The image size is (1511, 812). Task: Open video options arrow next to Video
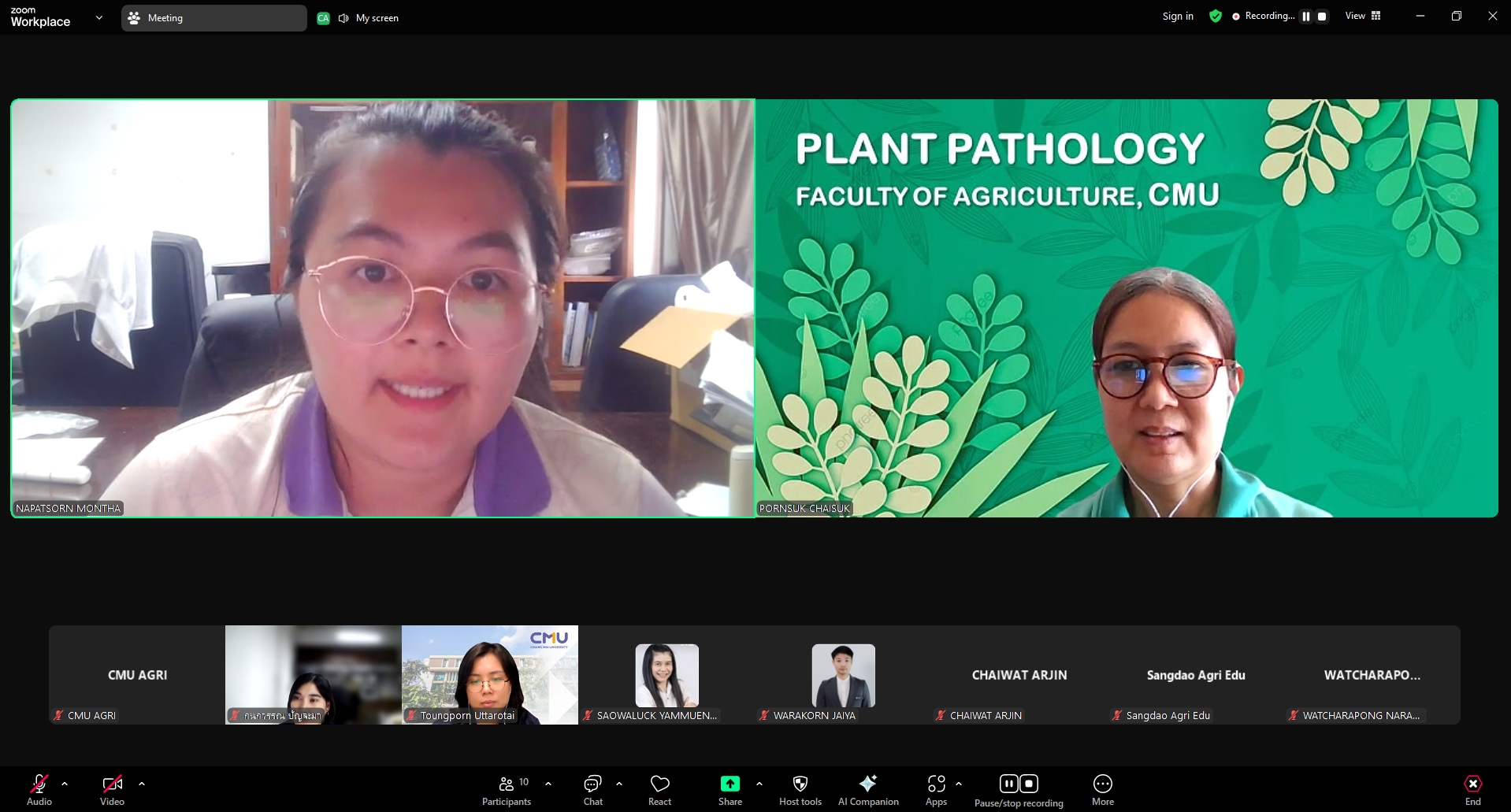[142, 784]
